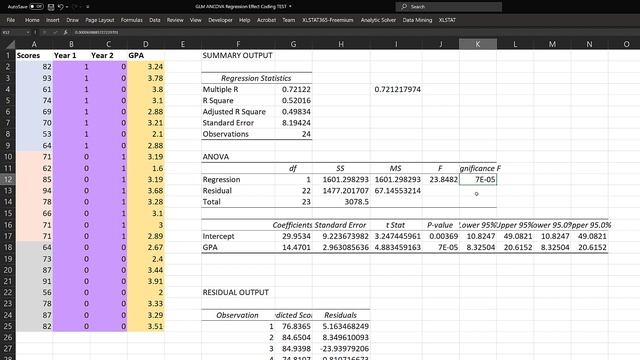Expand the Name Box dropdown arrow
Image resolution: width=640 pixels, height=360 pixels.
[28, 32]
